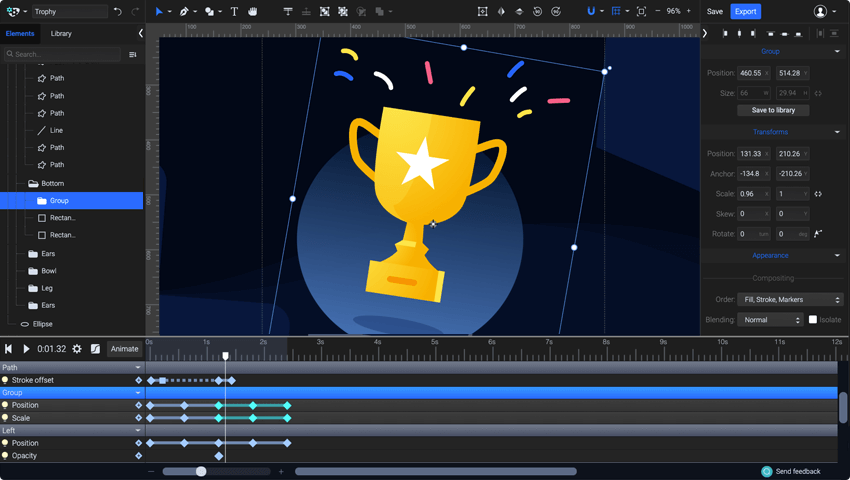The image size is (850, 480).
Task: Select the Bowl folder in elements tree
Action: (49, 271)
